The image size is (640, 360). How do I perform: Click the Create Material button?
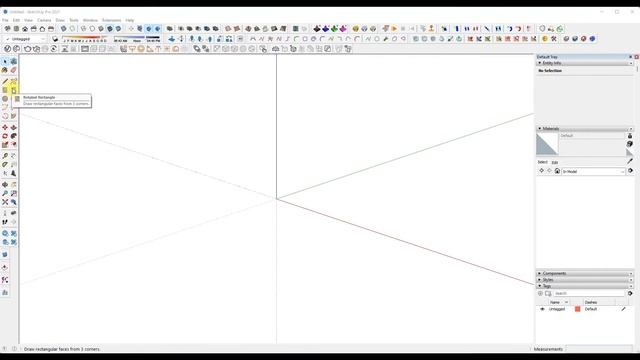tap(630, 144)
